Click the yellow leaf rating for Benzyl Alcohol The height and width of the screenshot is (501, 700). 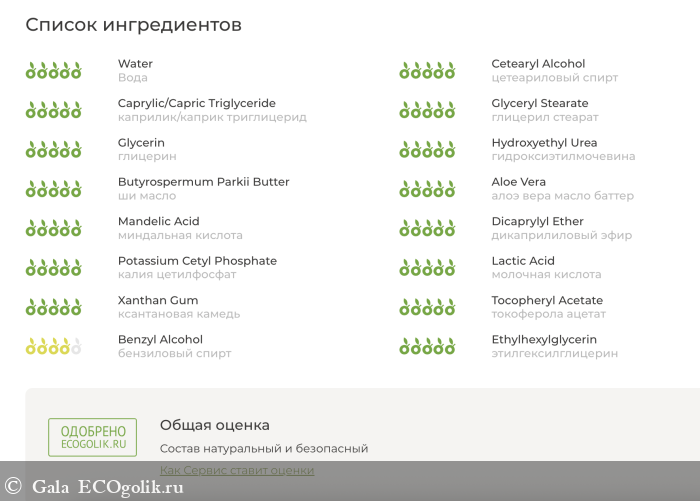tap(53, 347)
